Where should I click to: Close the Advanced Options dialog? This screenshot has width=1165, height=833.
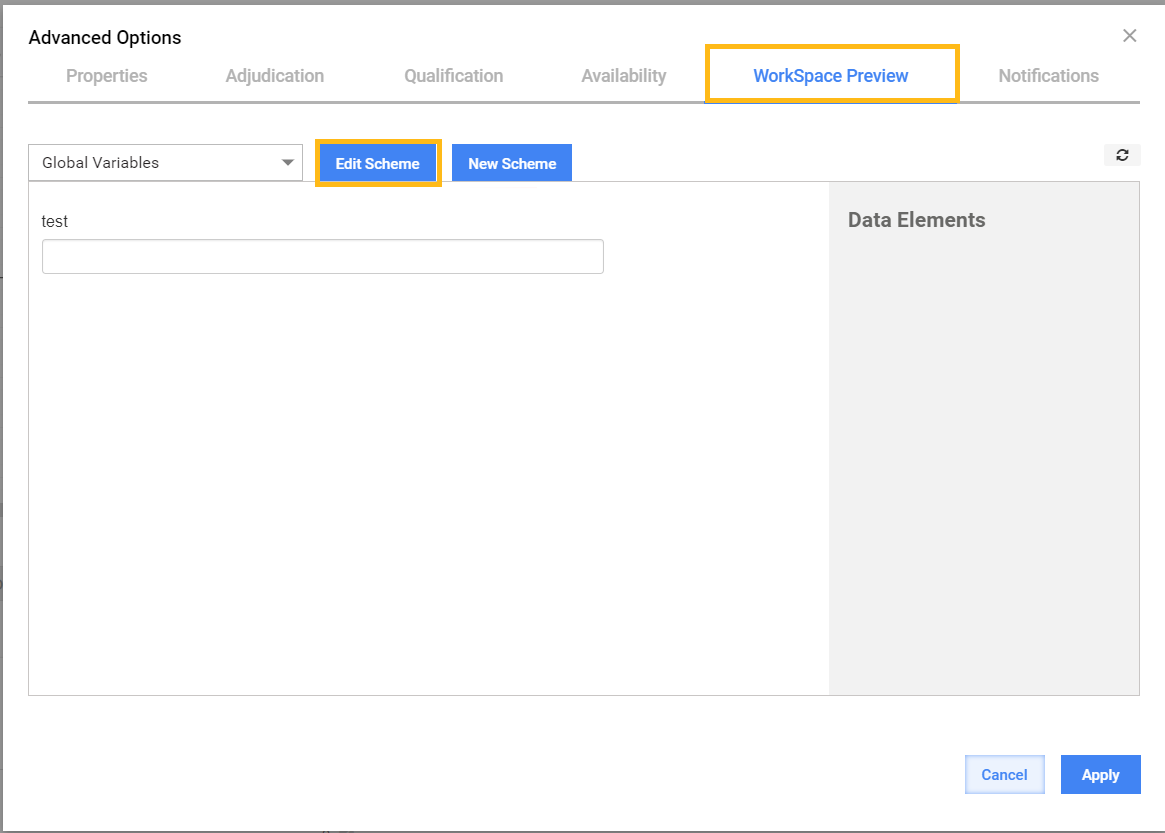click(1129, 36)
